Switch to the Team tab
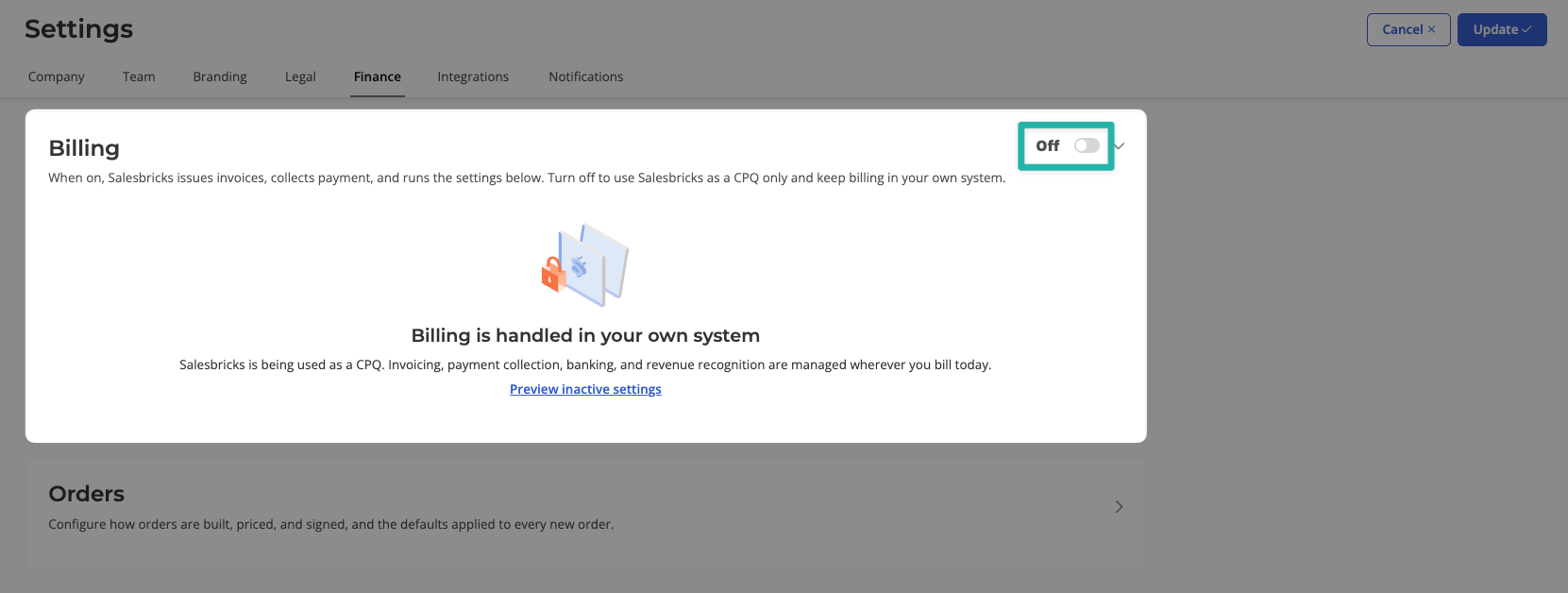This screenshot has width=1568, height=593. [139, 76]
